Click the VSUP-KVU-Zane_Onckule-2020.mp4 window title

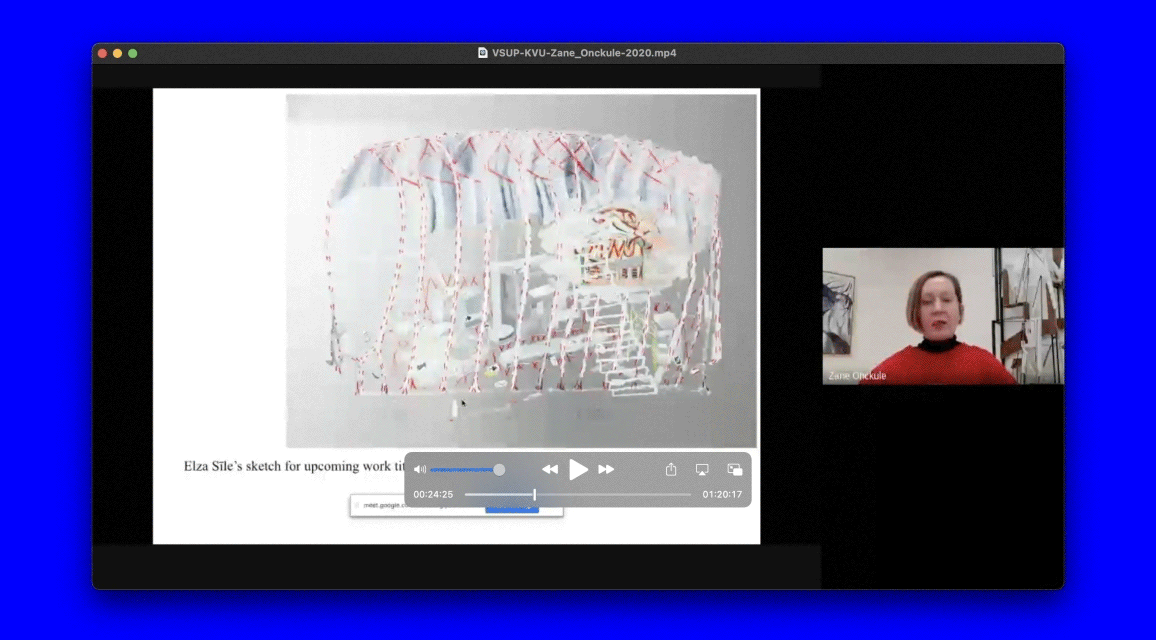tap(584, 53)
